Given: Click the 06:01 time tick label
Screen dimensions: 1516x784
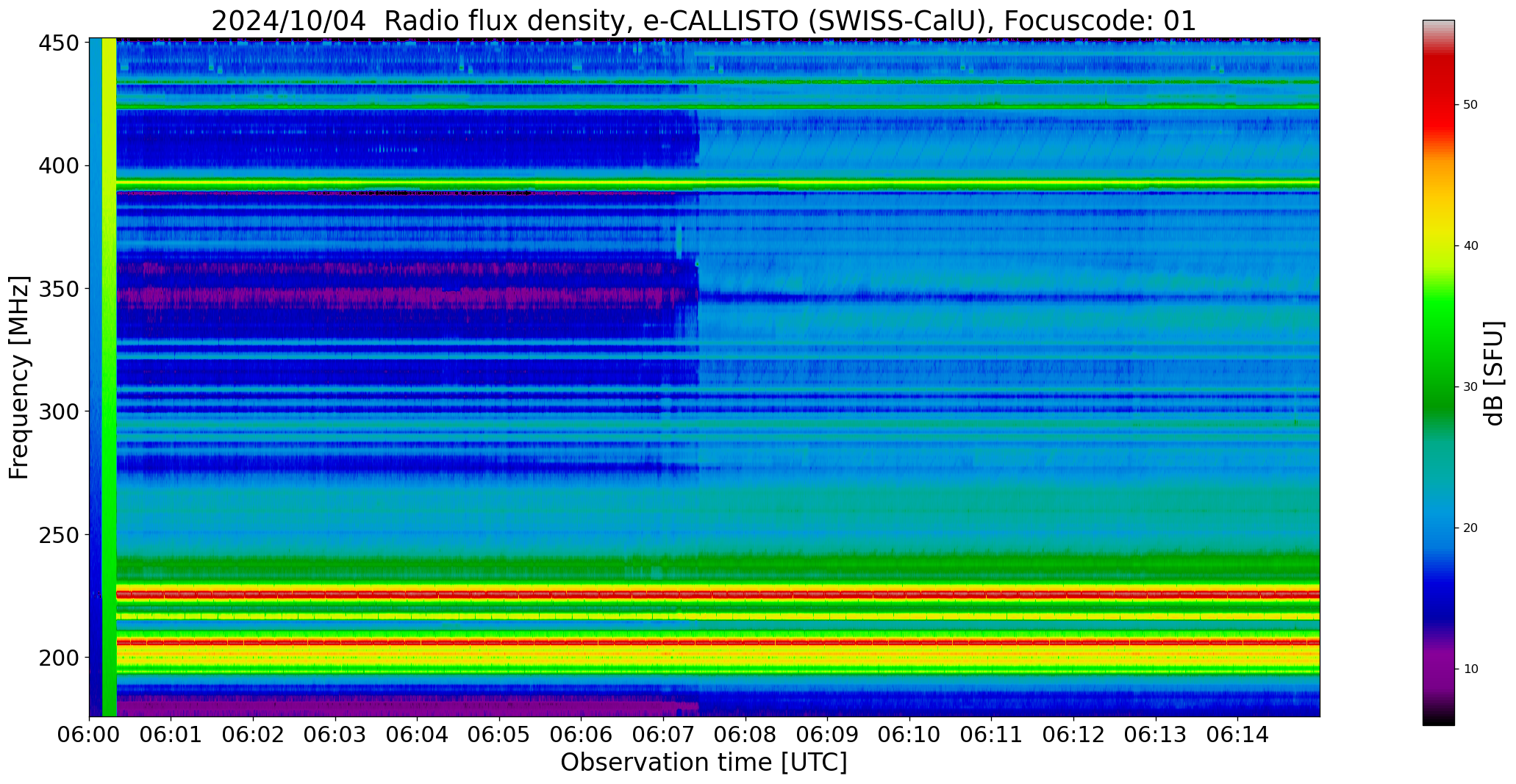Looking at the screenshot, I should [171, 735].
